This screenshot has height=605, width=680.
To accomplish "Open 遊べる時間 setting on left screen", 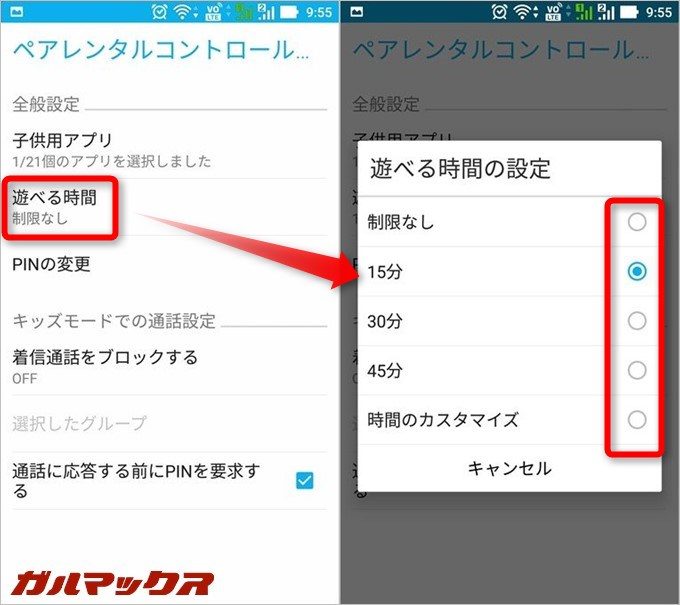I will point(170,207).
